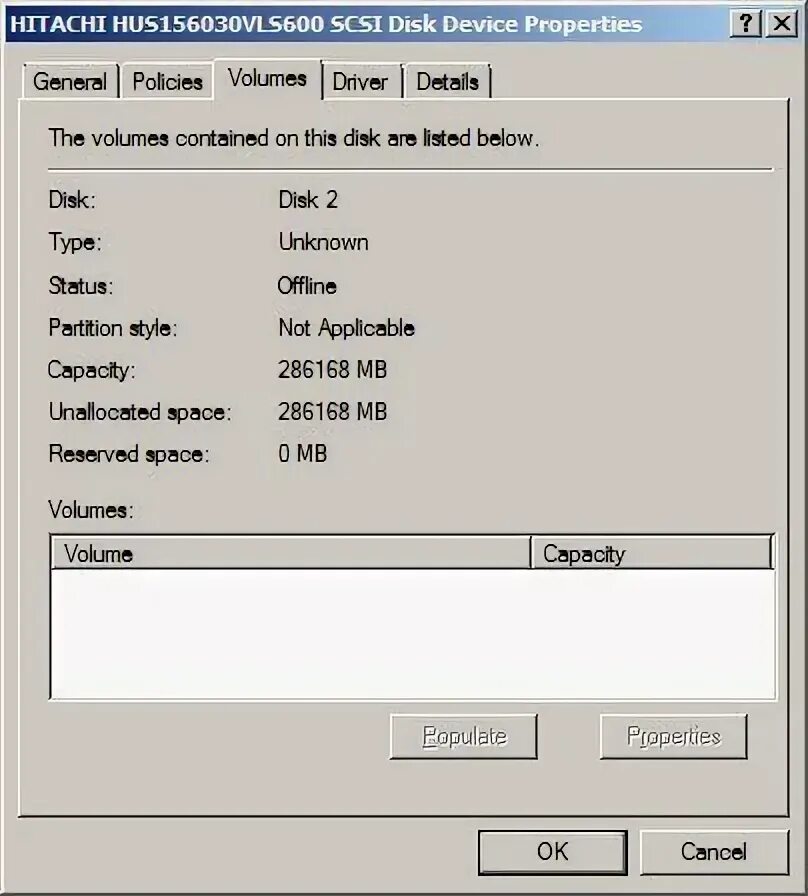The image size is (808, 896).
Task: Open the Policies tab
Action: click(x=167, y=81)
